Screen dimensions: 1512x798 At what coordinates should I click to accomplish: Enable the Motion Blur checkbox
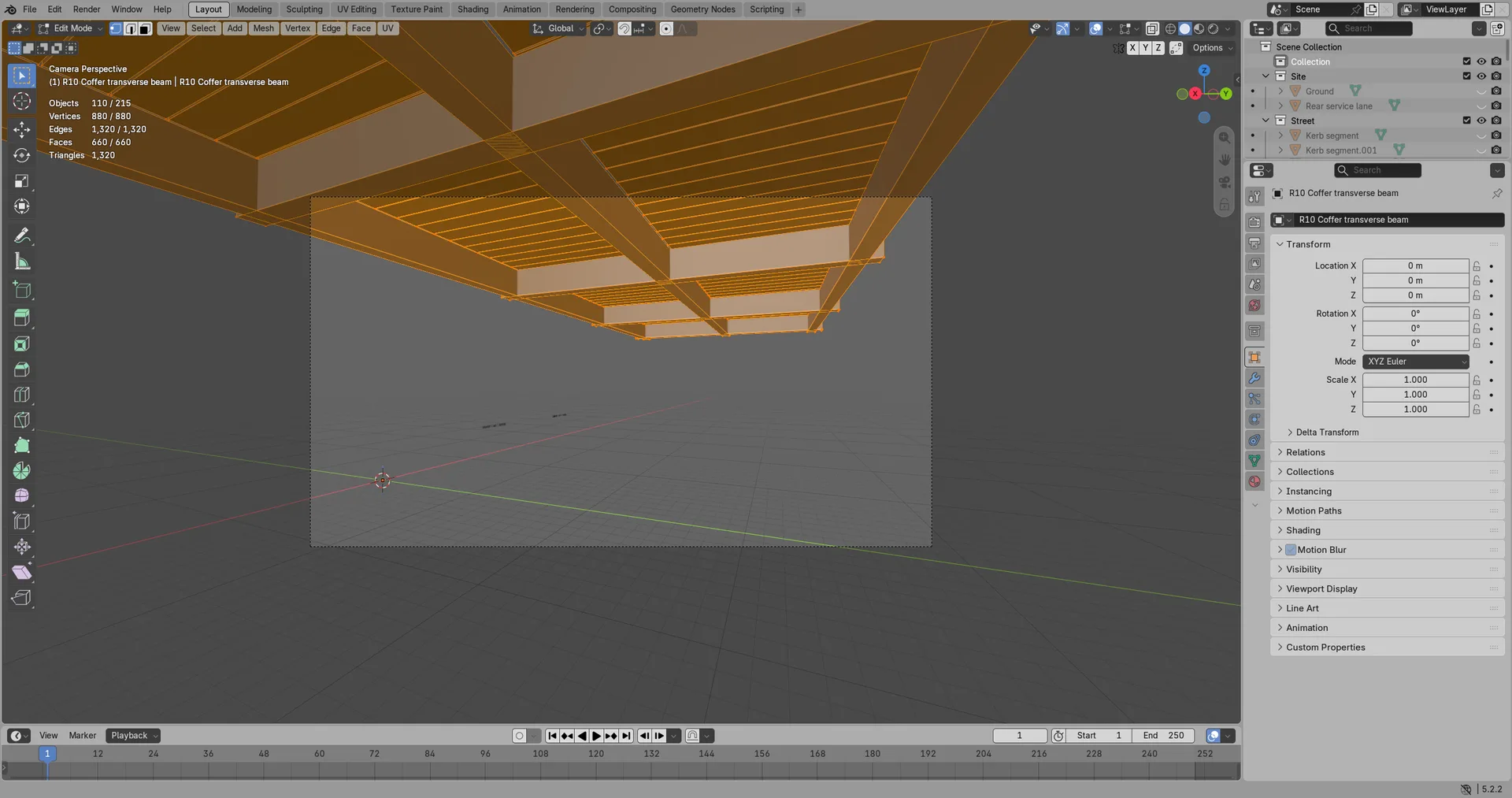(1291, 550)
